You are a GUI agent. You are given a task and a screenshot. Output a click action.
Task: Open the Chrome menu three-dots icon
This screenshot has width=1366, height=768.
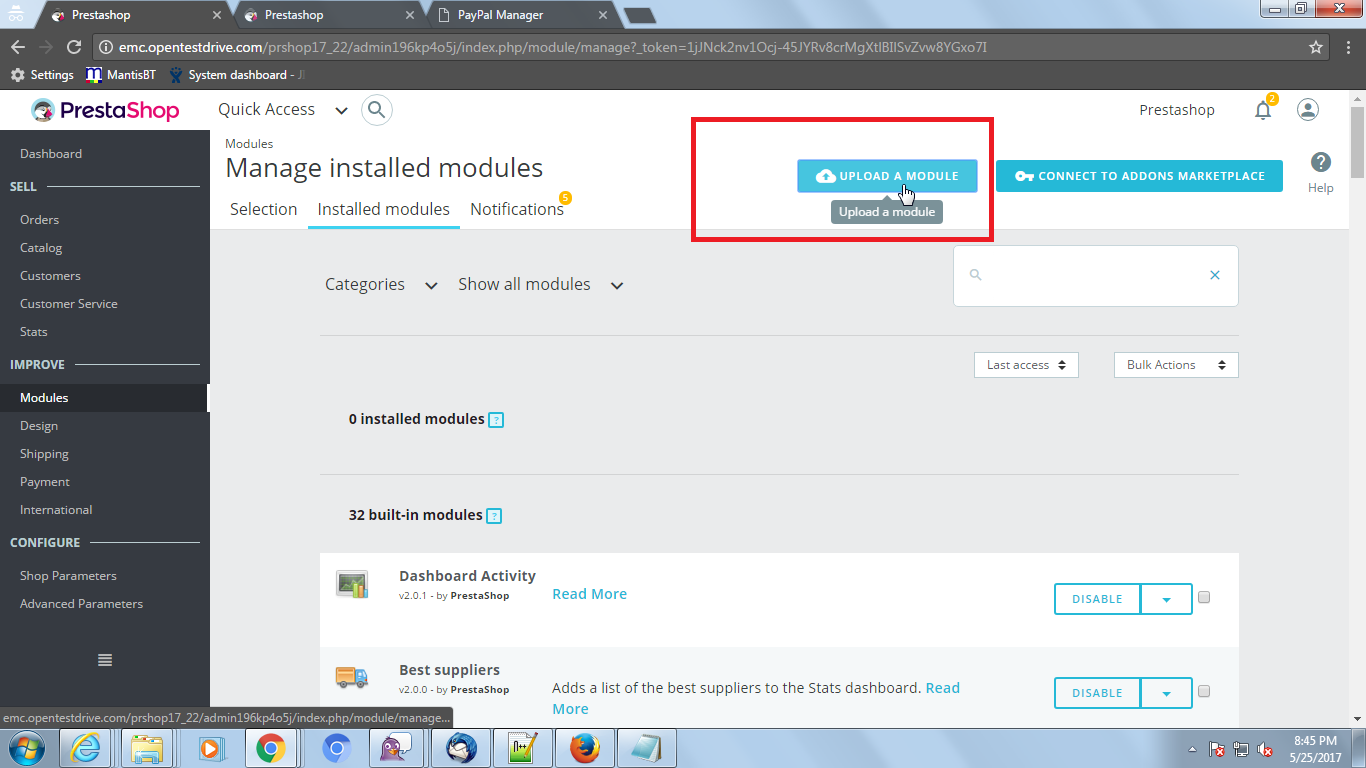coord(1349,47)
